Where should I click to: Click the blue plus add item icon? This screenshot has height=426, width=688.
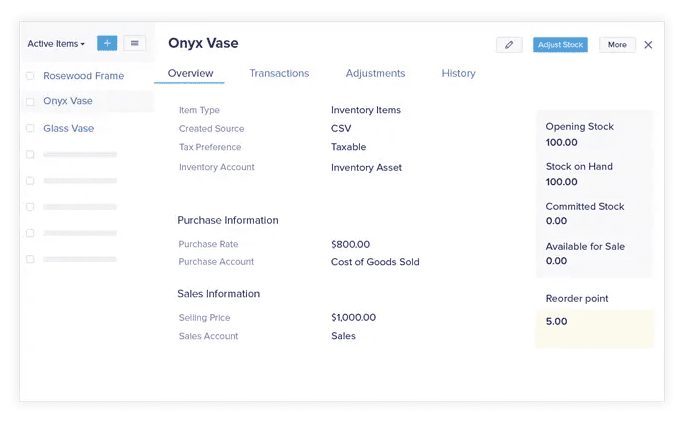point(107,43)
